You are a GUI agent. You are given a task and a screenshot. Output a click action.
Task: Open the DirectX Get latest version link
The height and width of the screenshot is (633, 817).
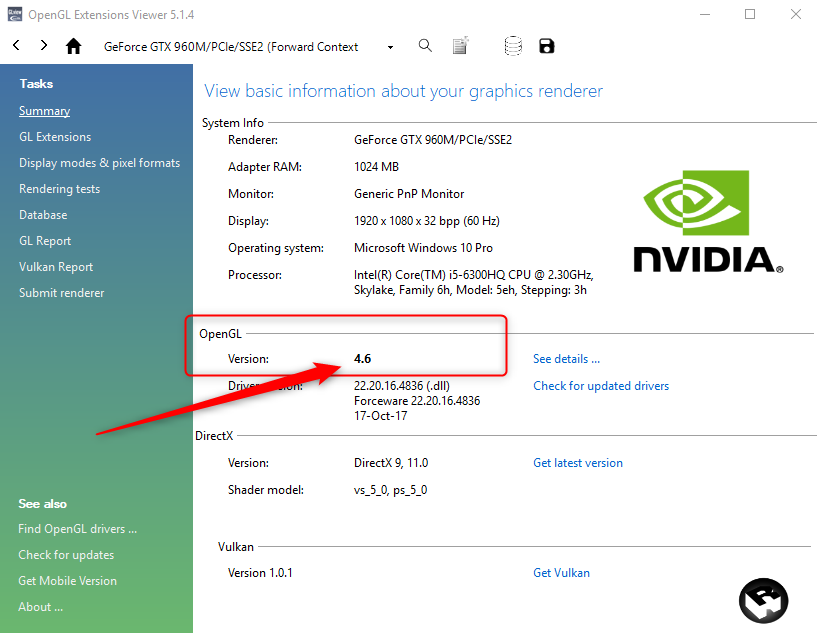click(577, 463)
